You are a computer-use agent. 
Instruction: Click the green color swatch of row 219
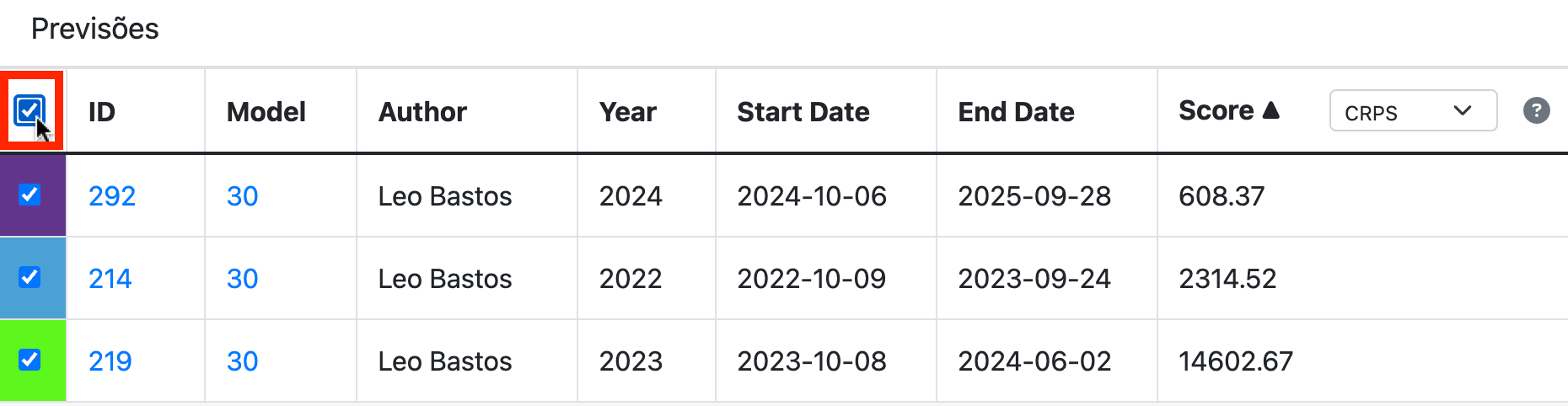click(x=33, y=361)
